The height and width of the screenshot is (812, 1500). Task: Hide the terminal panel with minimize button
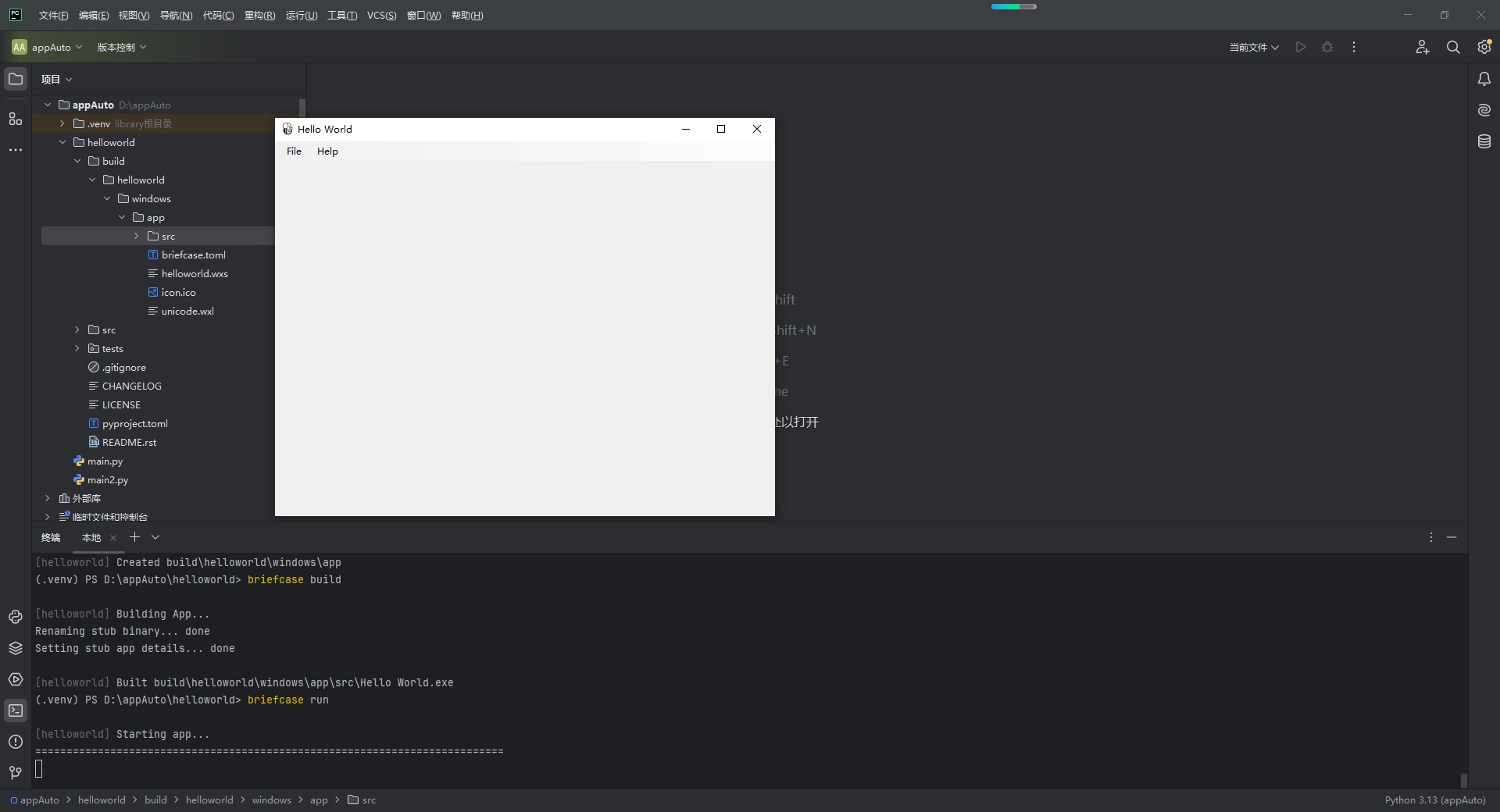[1452, 537]
